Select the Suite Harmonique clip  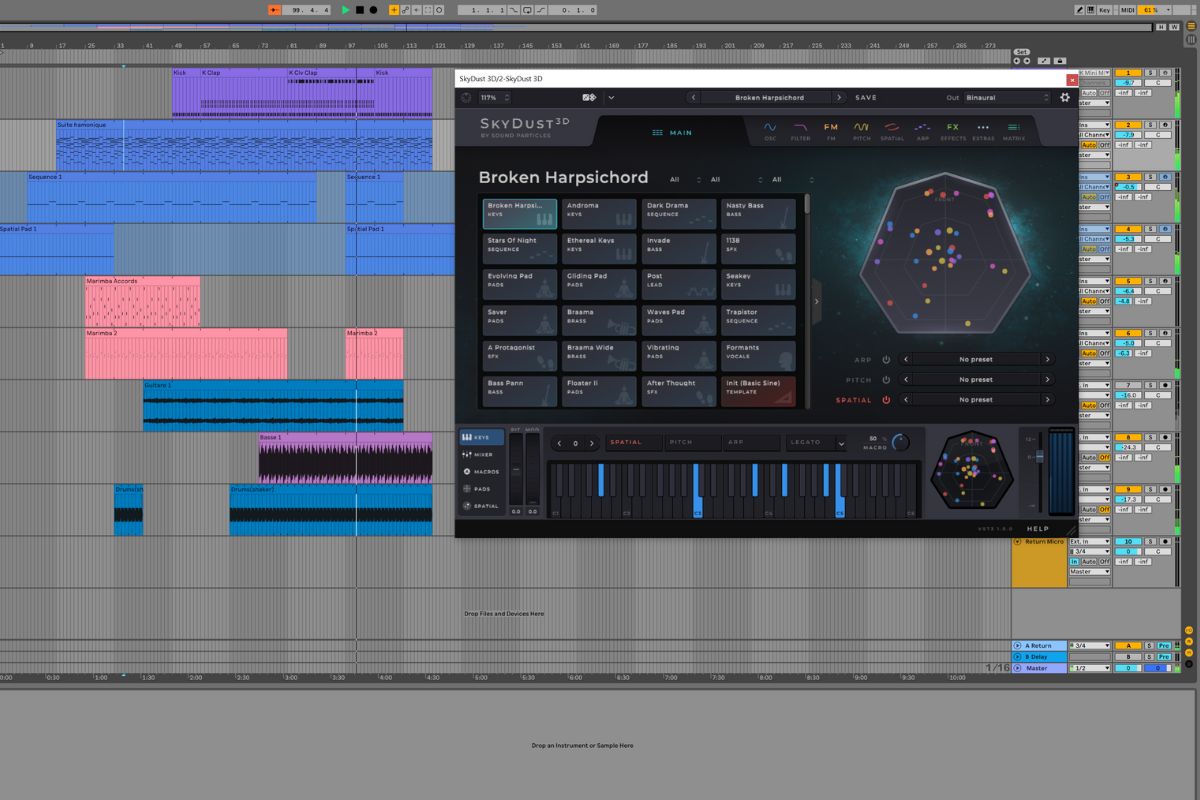(244, 145)
